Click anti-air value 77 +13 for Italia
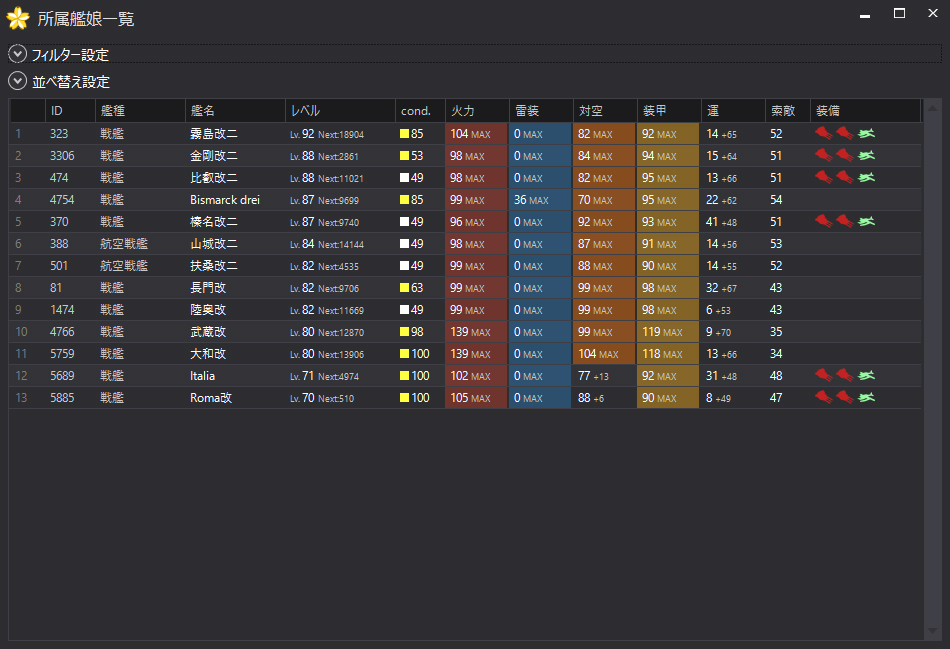950x649 pixels. click(x=593, y=376)
